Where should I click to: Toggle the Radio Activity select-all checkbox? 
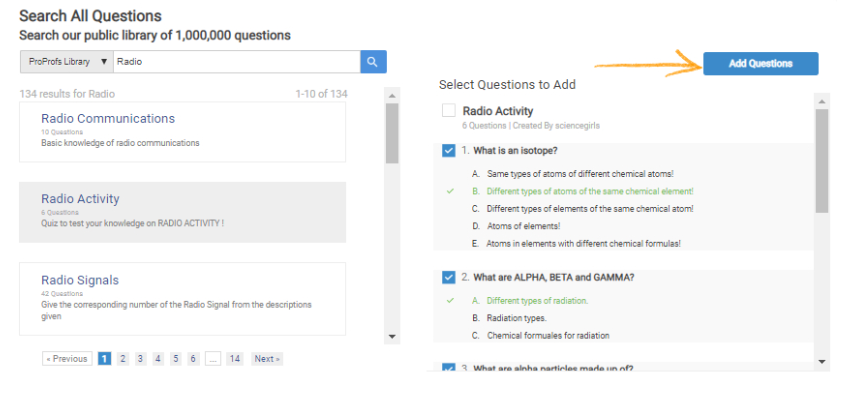[x=449, y=111]
